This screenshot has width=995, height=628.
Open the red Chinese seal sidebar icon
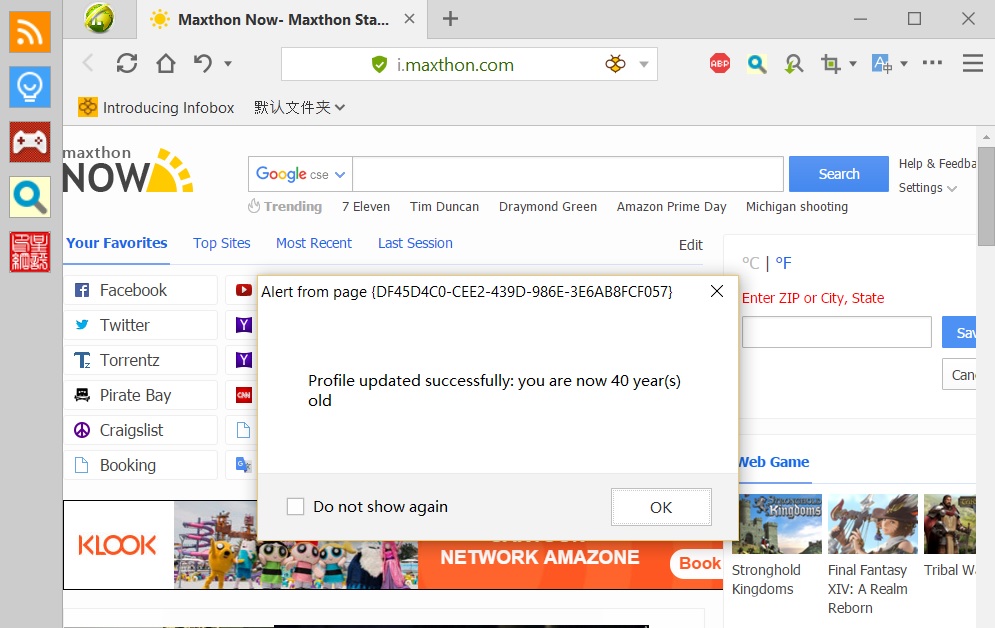point(30,252)
